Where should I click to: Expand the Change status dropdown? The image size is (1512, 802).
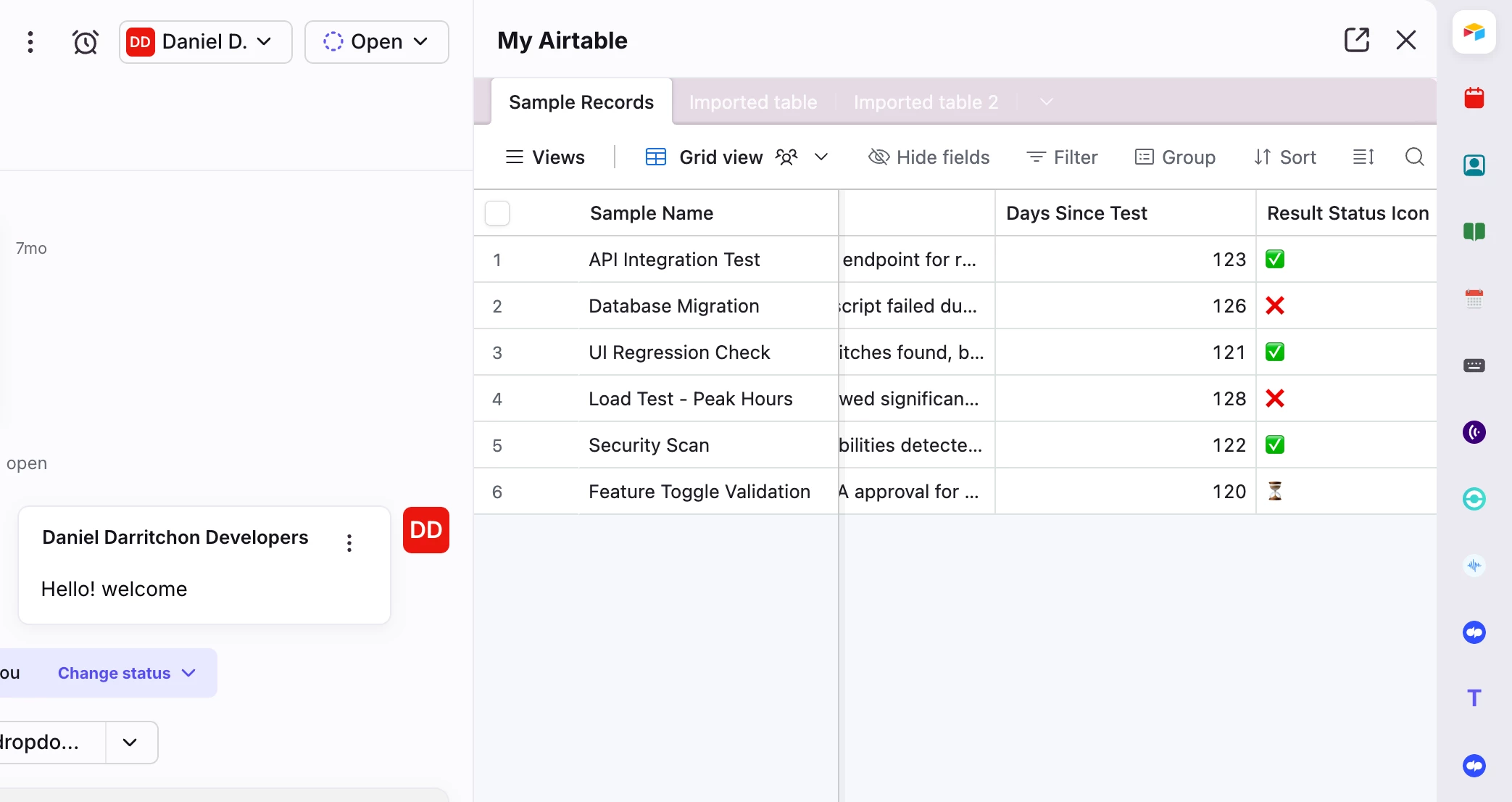tap(127, 673)
